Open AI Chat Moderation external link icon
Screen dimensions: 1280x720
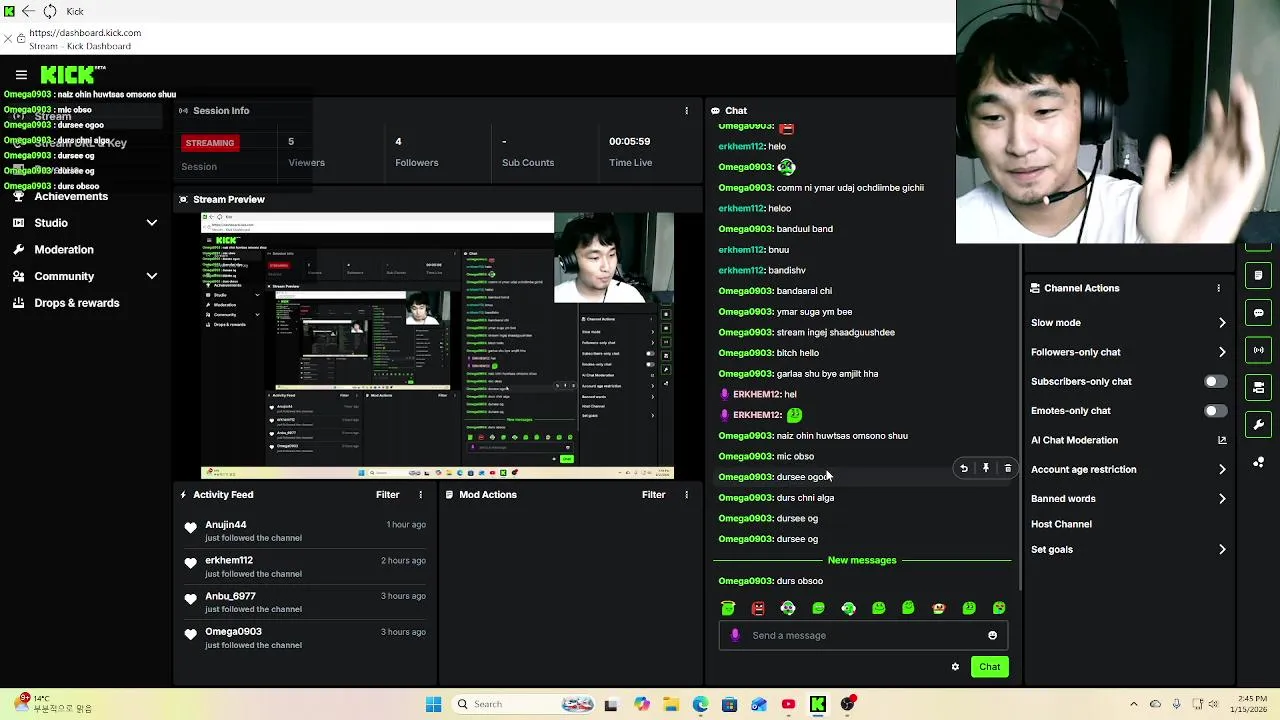[1222, 440]
